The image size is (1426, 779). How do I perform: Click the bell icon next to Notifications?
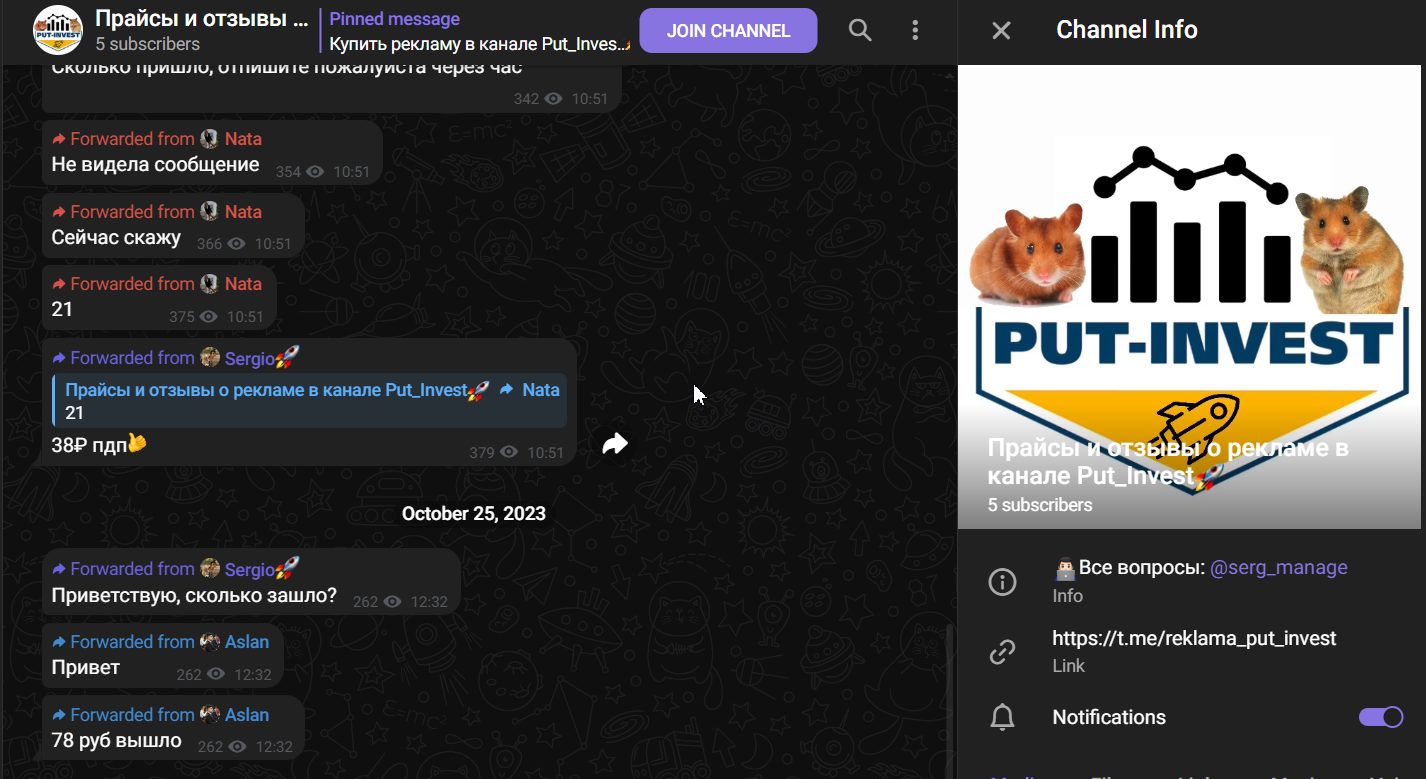click(1002, 717)
